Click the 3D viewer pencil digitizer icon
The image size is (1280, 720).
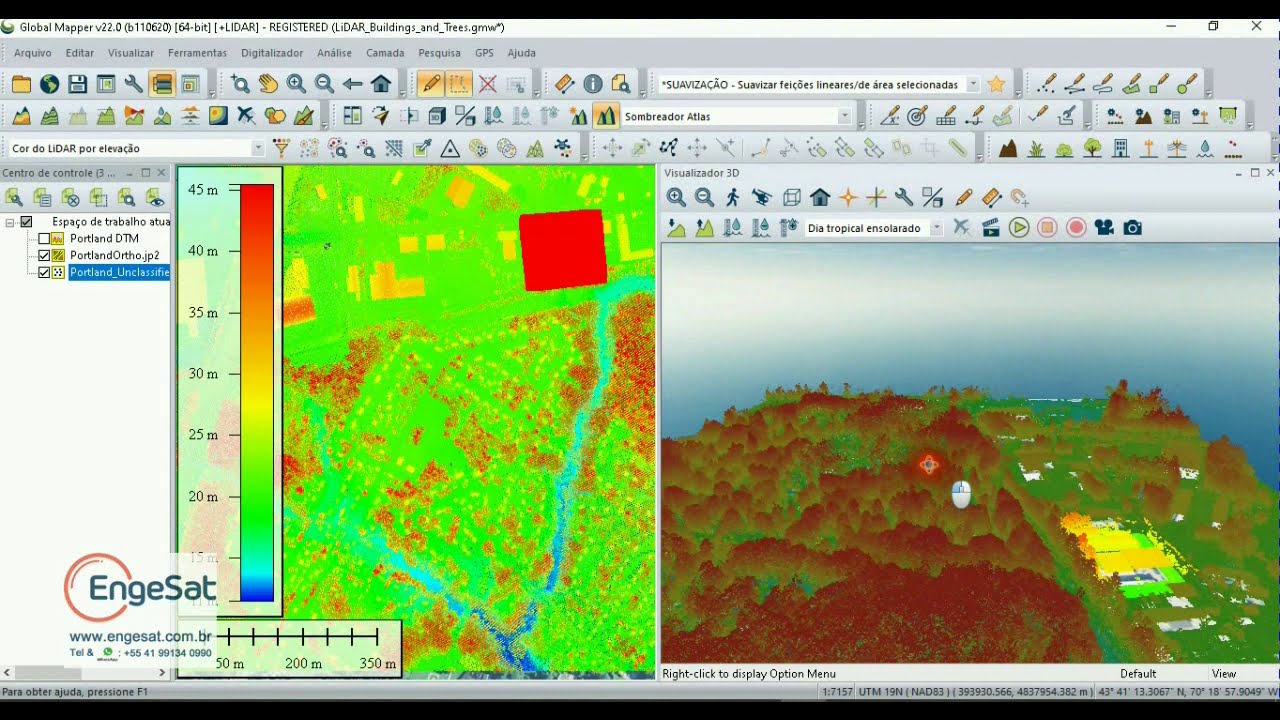(964, 197)
